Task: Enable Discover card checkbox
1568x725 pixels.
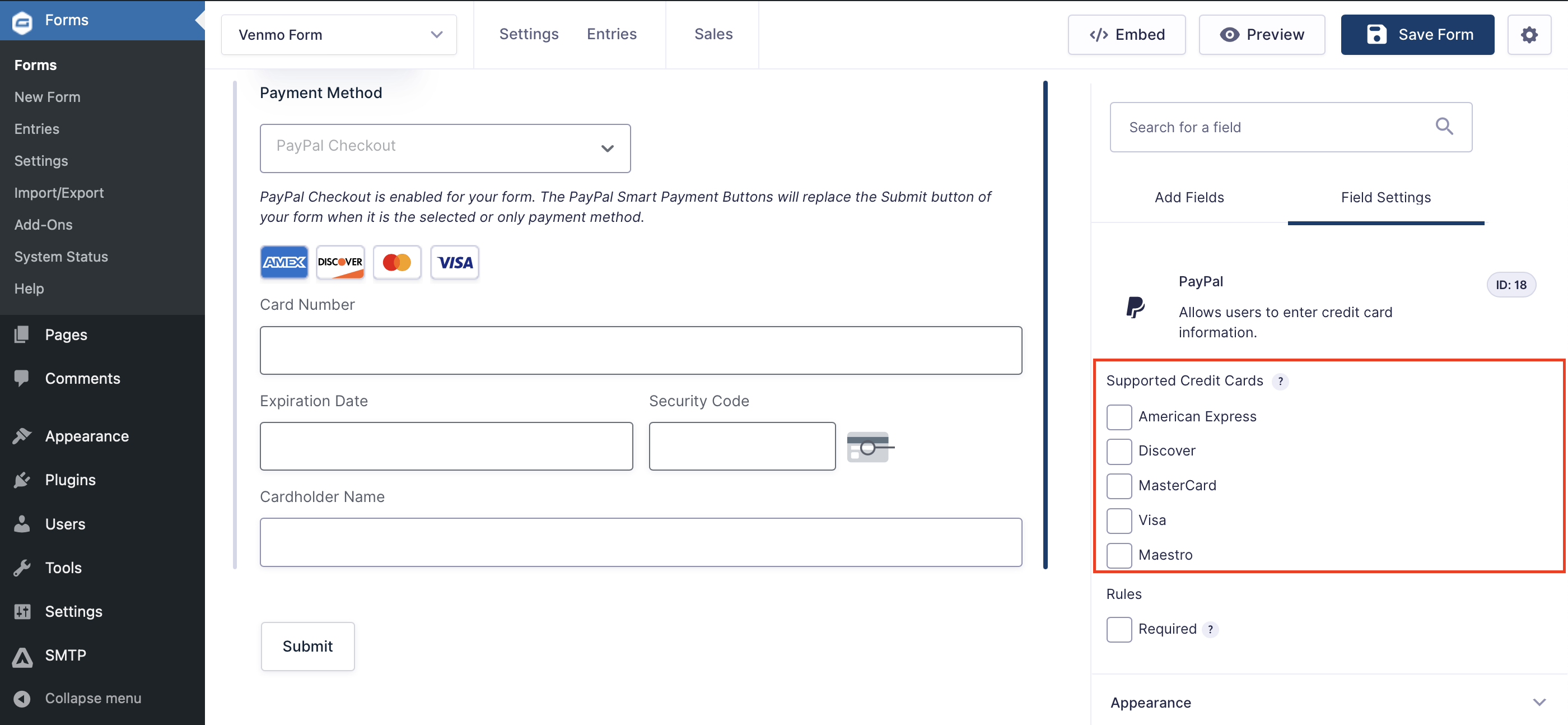Action: pos(1119,452)
